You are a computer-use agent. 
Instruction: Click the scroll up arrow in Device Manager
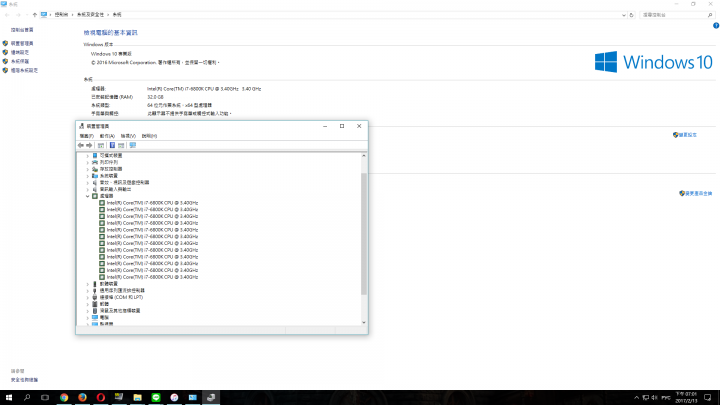364,156
